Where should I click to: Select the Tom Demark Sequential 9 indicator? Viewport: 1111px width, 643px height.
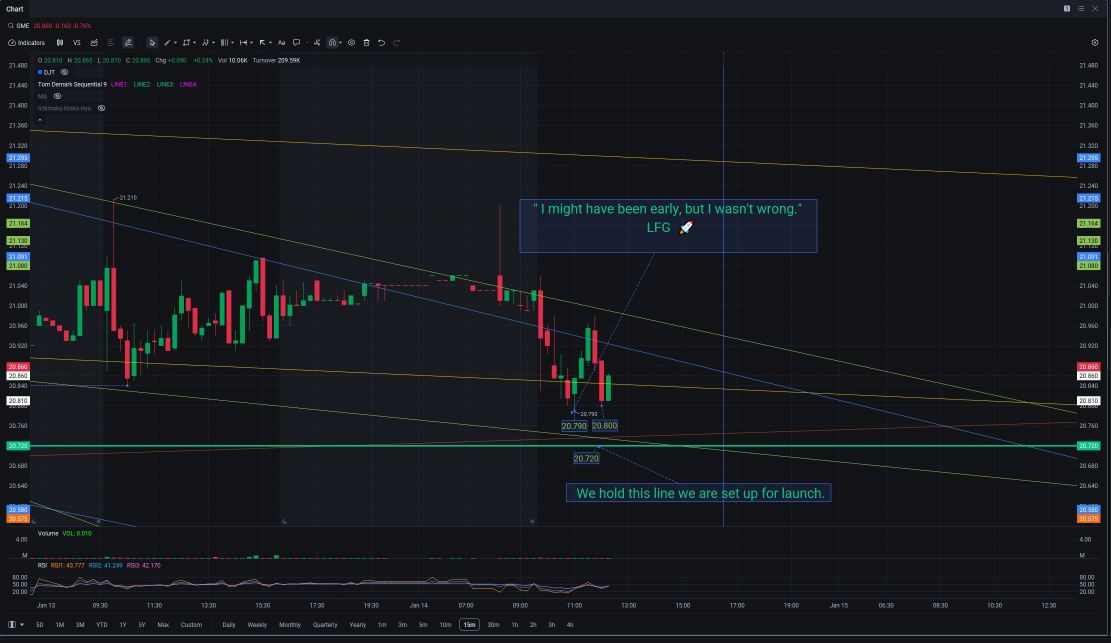tap(72, 84)
